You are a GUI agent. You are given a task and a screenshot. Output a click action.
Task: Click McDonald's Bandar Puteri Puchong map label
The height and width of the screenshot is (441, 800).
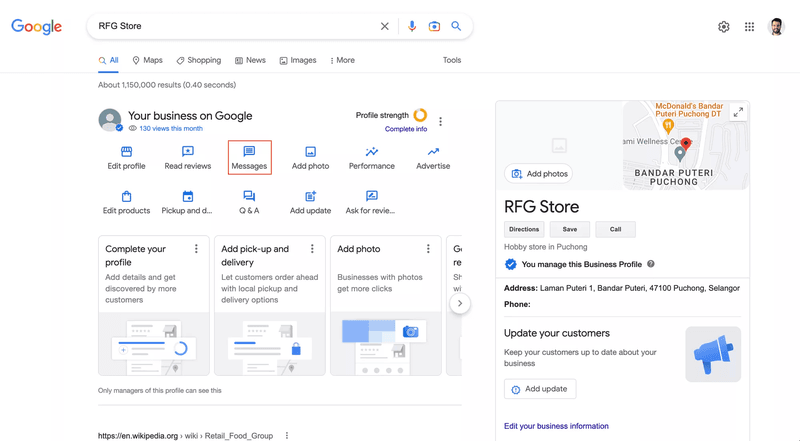coord(689,110)
